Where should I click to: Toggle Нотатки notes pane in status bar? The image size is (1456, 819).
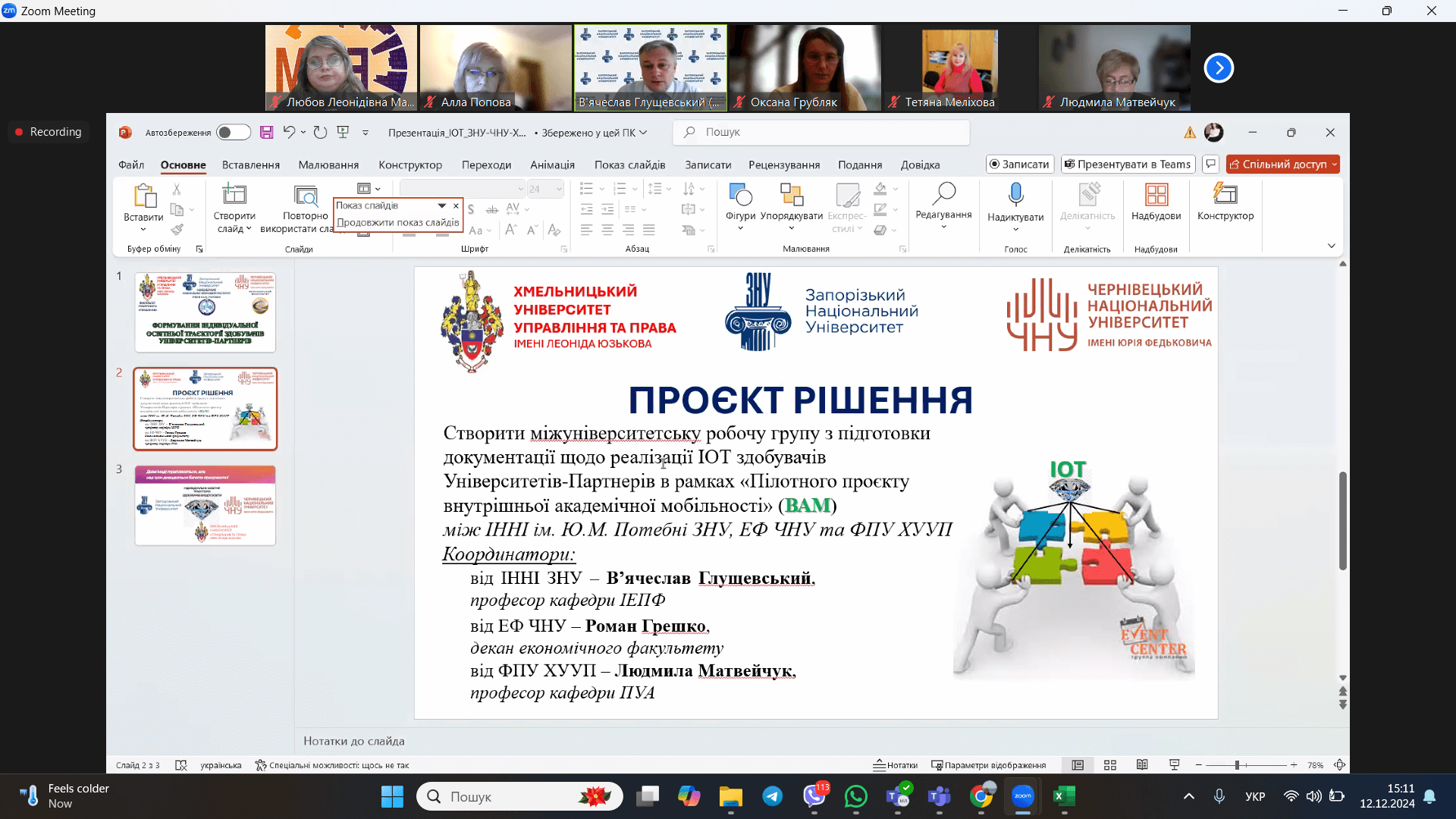coord(896,765)
